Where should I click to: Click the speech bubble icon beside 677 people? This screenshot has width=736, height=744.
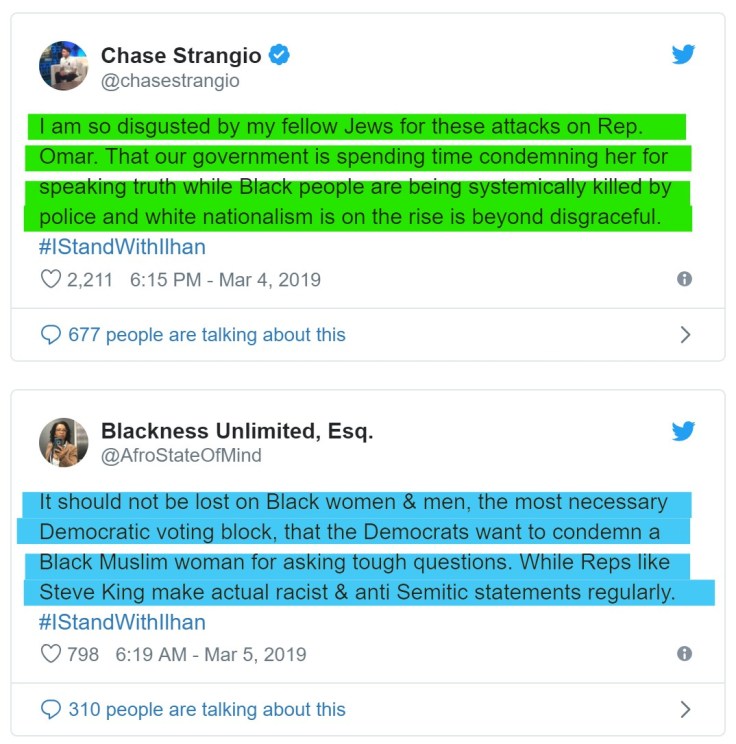click(x=51, y=335)
